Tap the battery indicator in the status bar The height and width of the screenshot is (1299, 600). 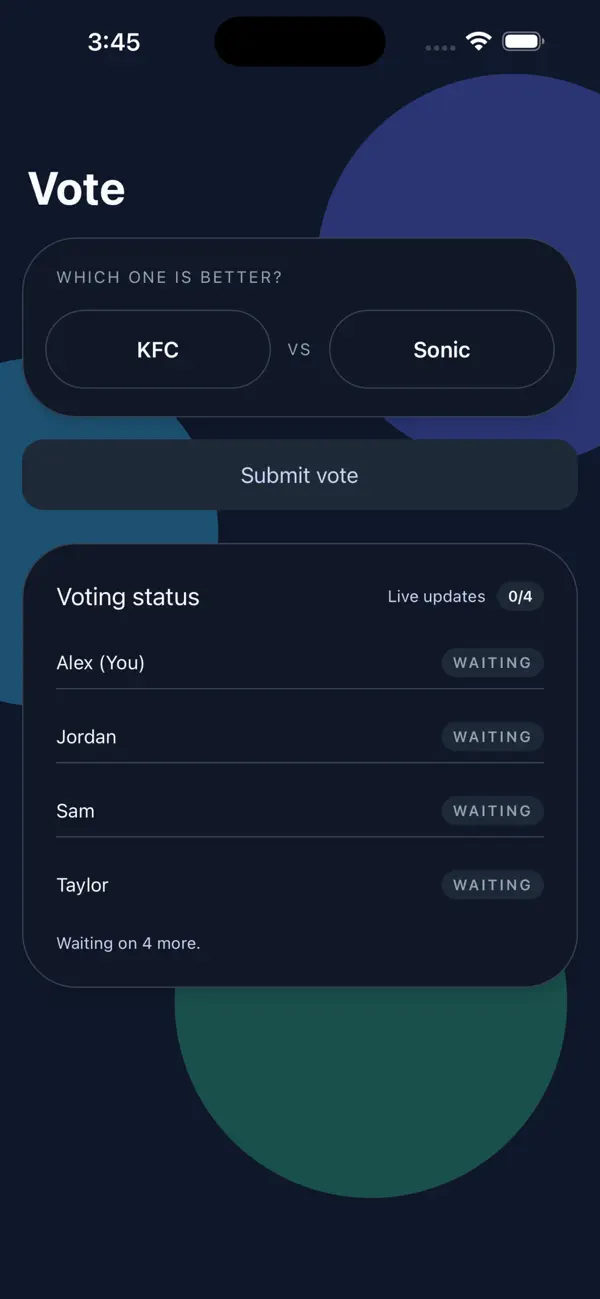click(x=522, y=41)
